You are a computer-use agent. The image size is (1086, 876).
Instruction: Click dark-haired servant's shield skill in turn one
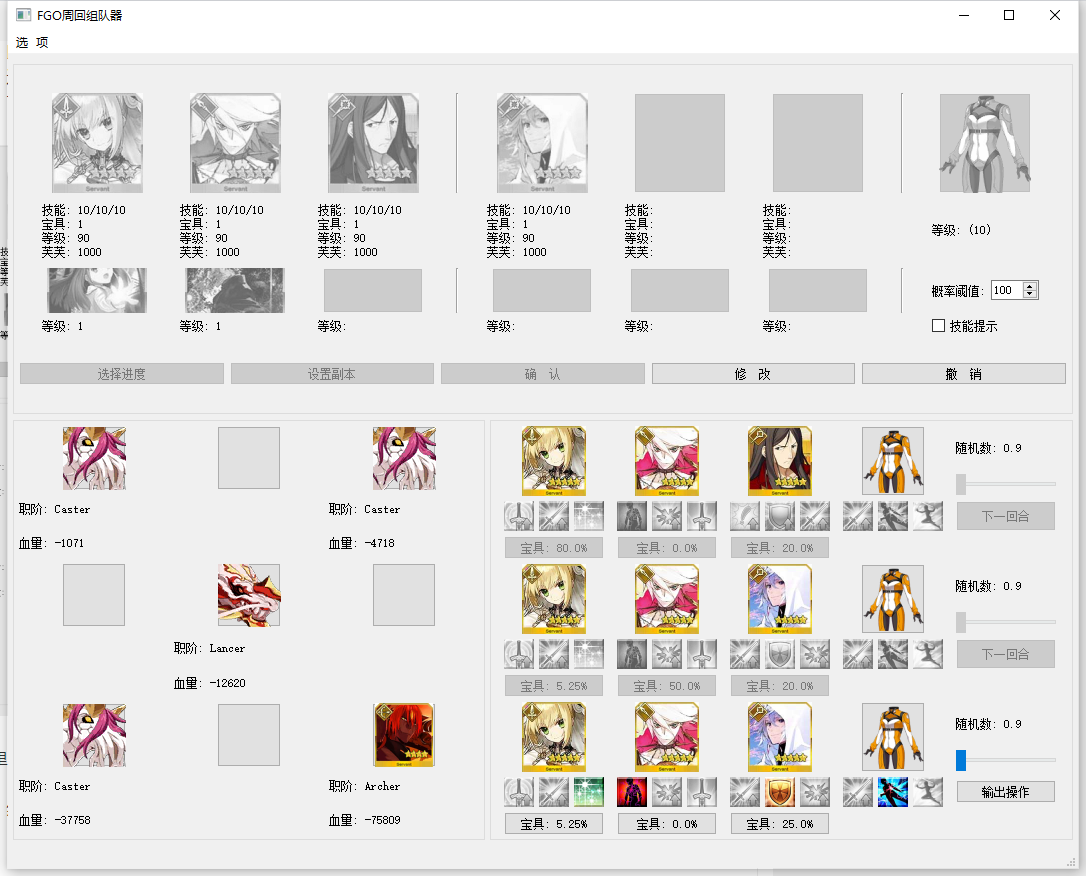coord(779,516)
